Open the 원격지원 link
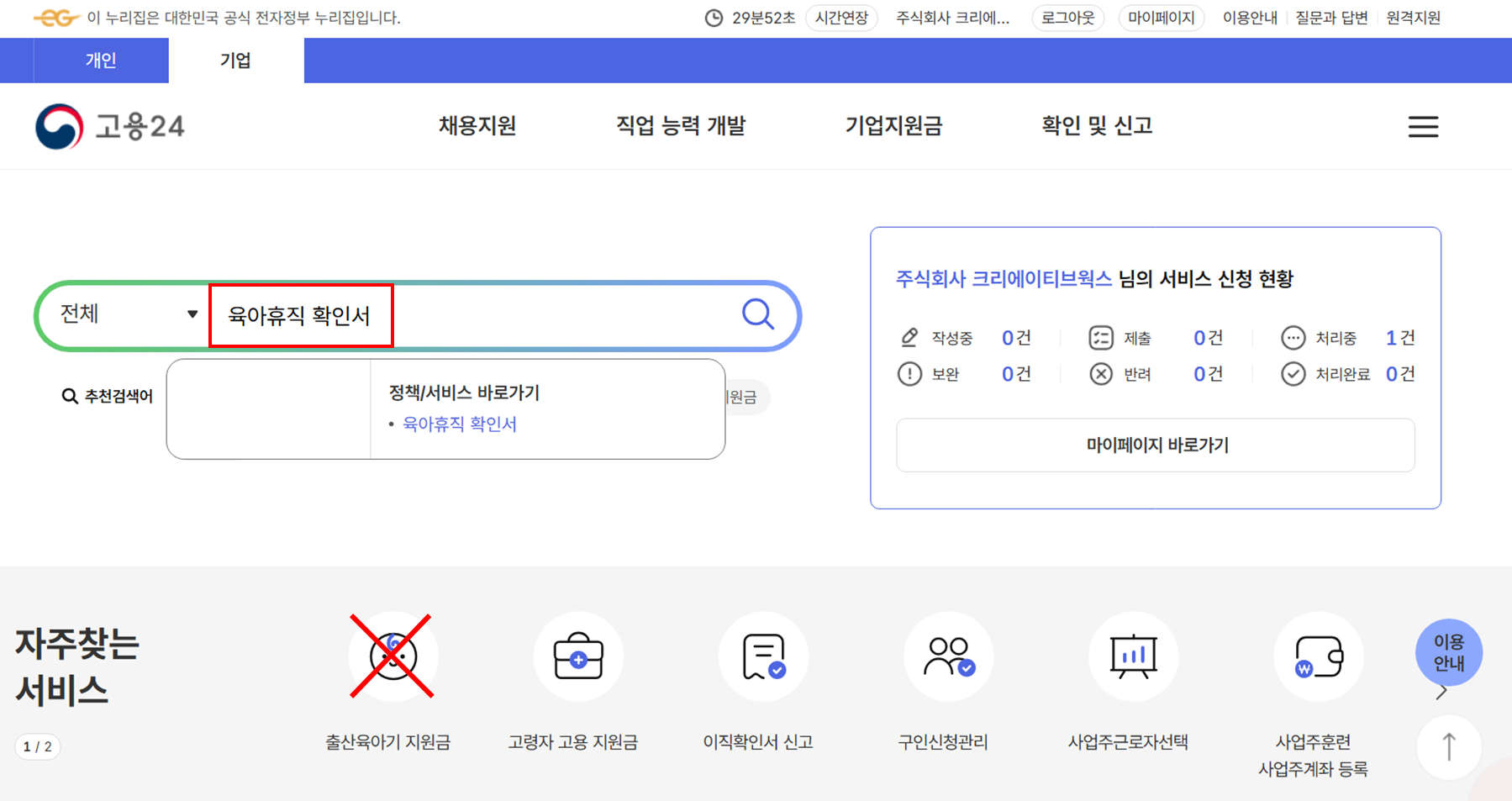 [x=1413, y=18]
